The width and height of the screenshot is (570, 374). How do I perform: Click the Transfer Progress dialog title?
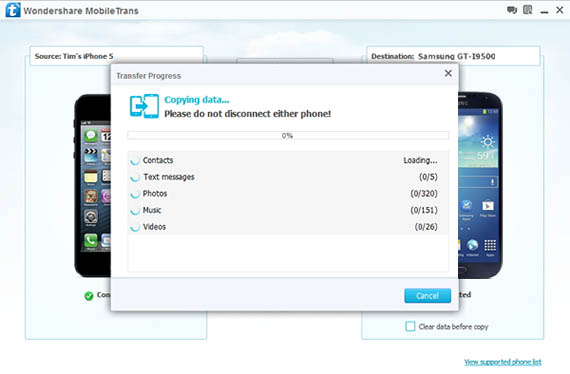148,76
